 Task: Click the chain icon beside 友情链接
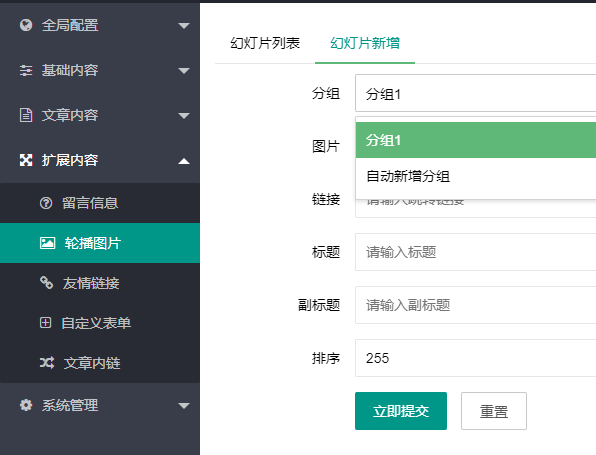pyautogui.click(x=46, y=282)
